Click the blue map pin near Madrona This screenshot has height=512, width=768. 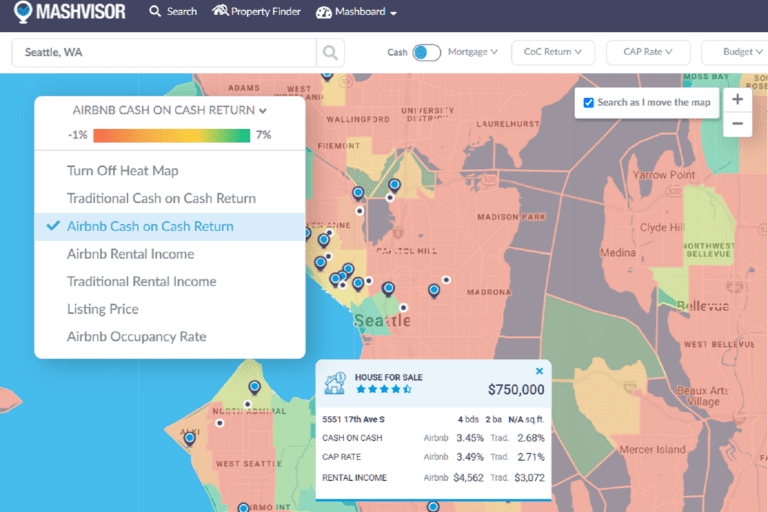(434, 290)
